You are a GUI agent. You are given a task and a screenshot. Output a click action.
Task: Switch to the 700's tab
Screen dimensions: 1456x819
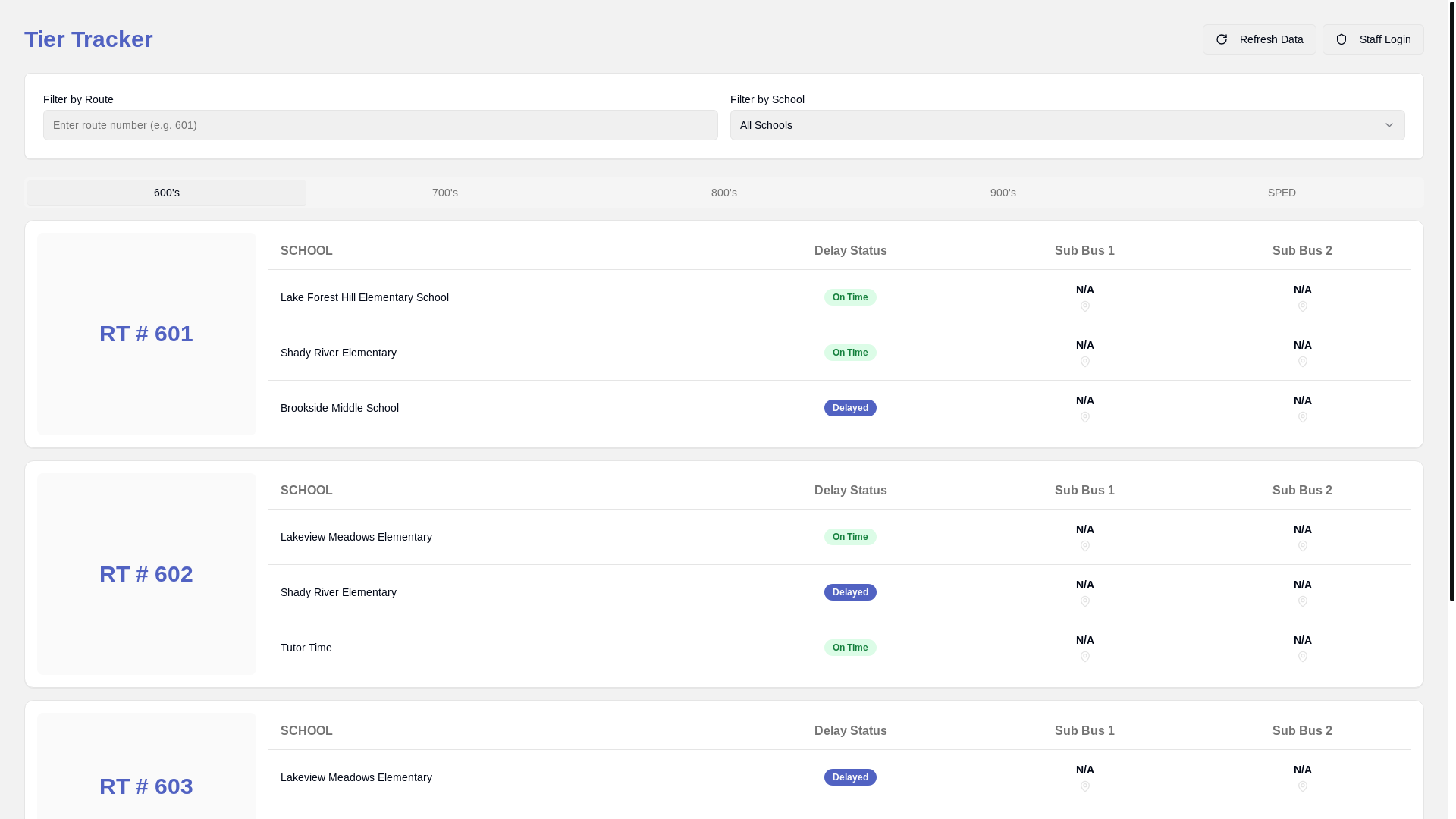click(445, 193)
